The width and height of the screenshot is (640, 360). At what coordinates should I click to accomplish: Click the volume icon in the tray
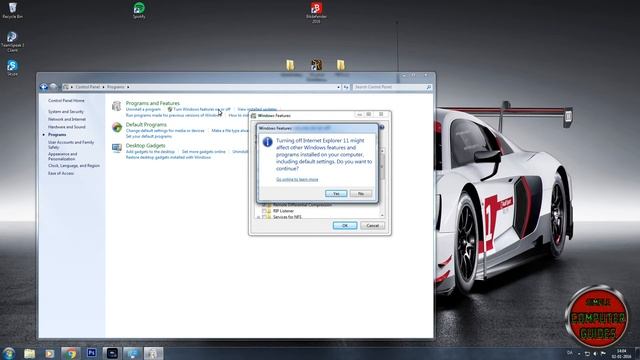click(x=595, y=353)
